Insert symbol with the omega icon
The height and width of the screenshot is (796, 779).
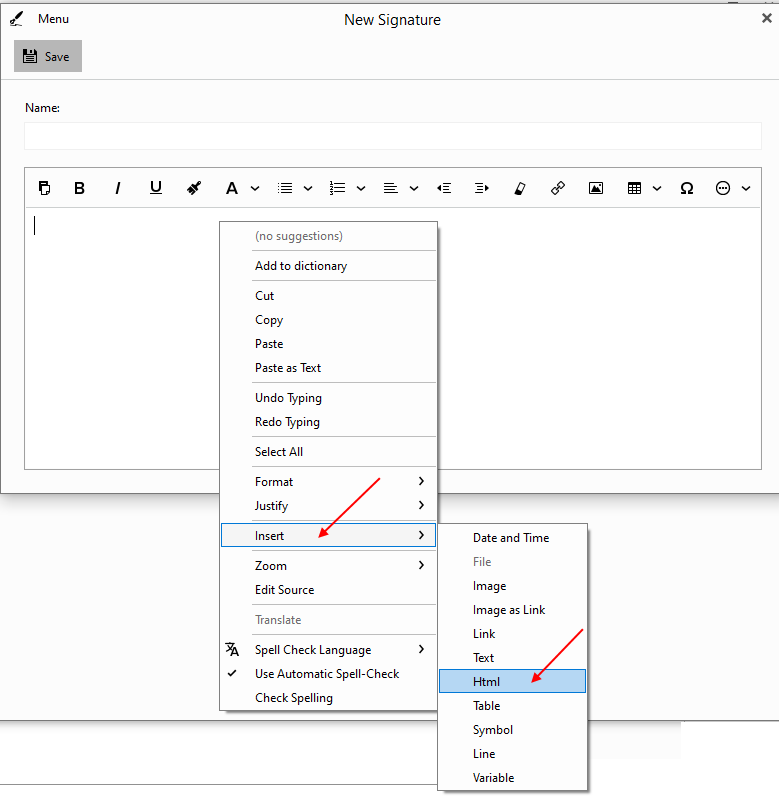(687, 188)
